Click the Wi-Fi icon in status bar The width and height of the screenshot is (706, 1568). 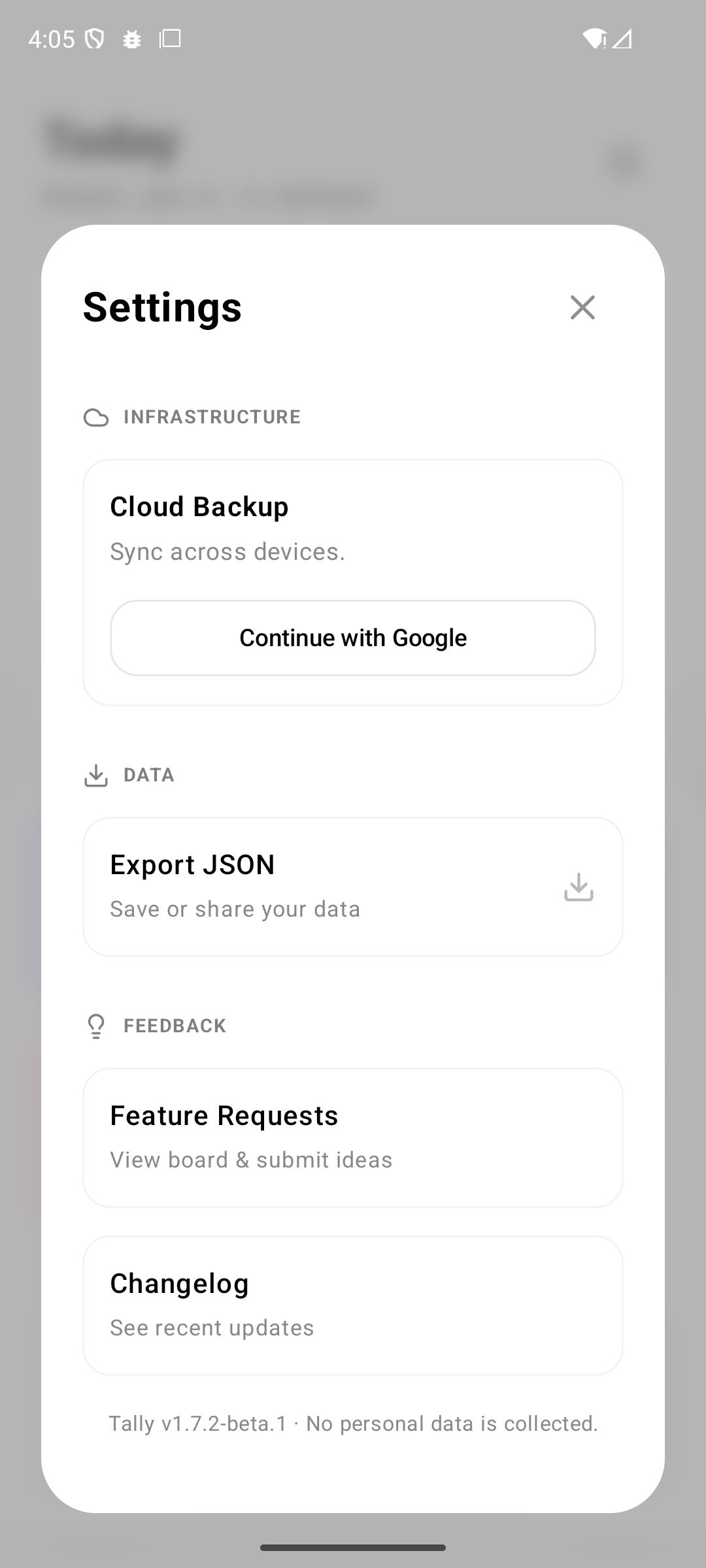click(594, 39)
